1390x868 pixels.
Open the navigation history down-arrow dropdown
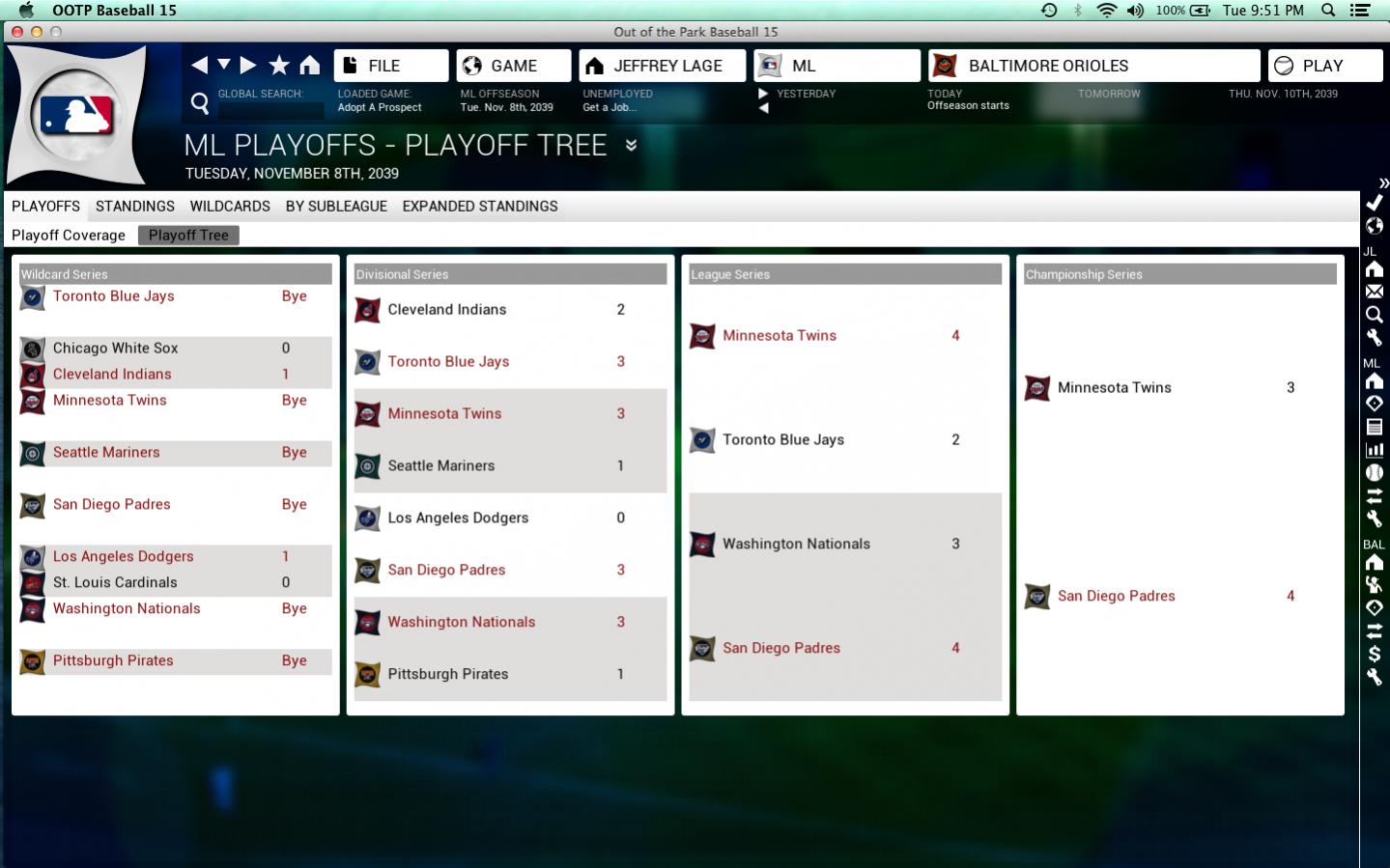click(224, 65)
